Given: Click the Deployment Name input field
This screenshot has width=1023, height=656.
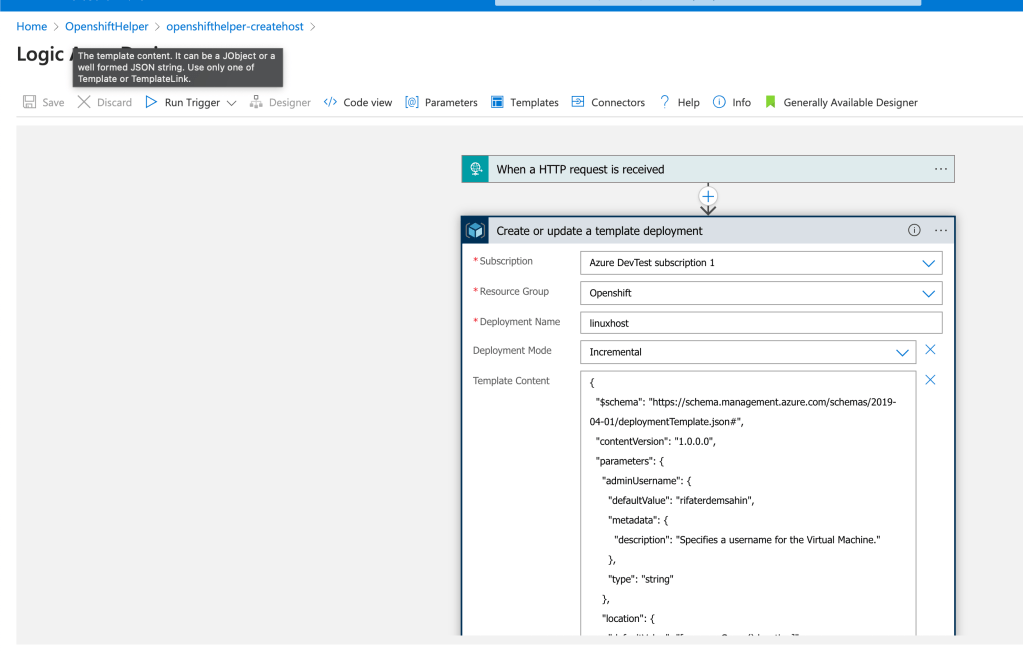Looking at the screenshot, I should tap(761, 323).
